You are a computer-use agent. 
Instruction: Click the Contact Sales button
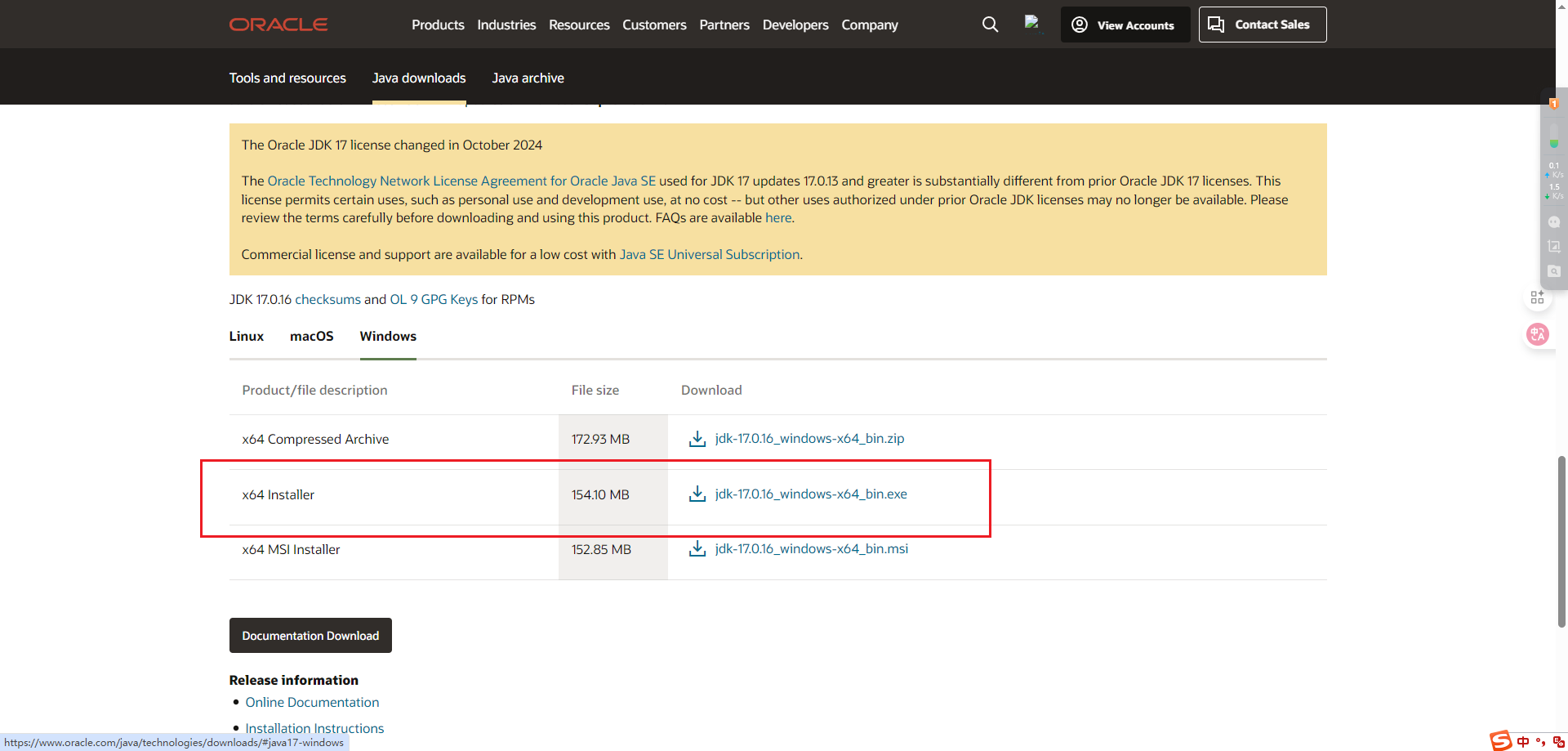(1263, 25)
